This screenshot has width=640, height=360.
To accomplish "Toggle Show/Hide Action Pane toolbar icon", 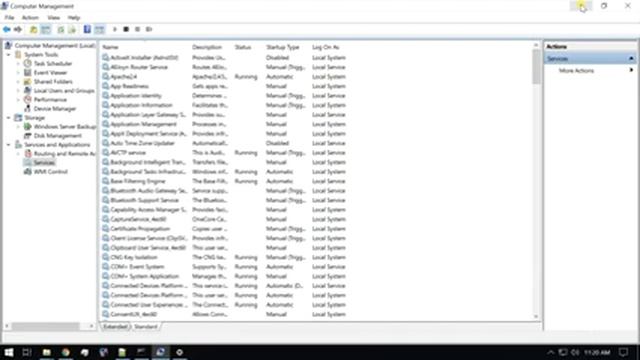I will tap(99, 29).
